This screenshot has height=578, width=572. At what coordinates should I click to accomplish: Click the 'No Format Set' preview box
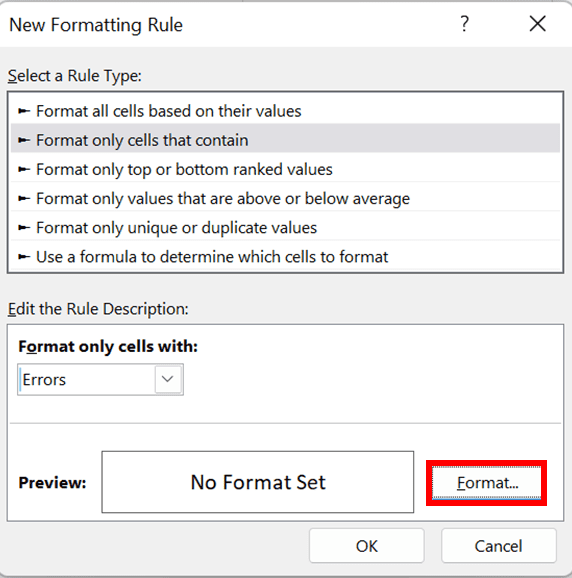click(258, 482)
